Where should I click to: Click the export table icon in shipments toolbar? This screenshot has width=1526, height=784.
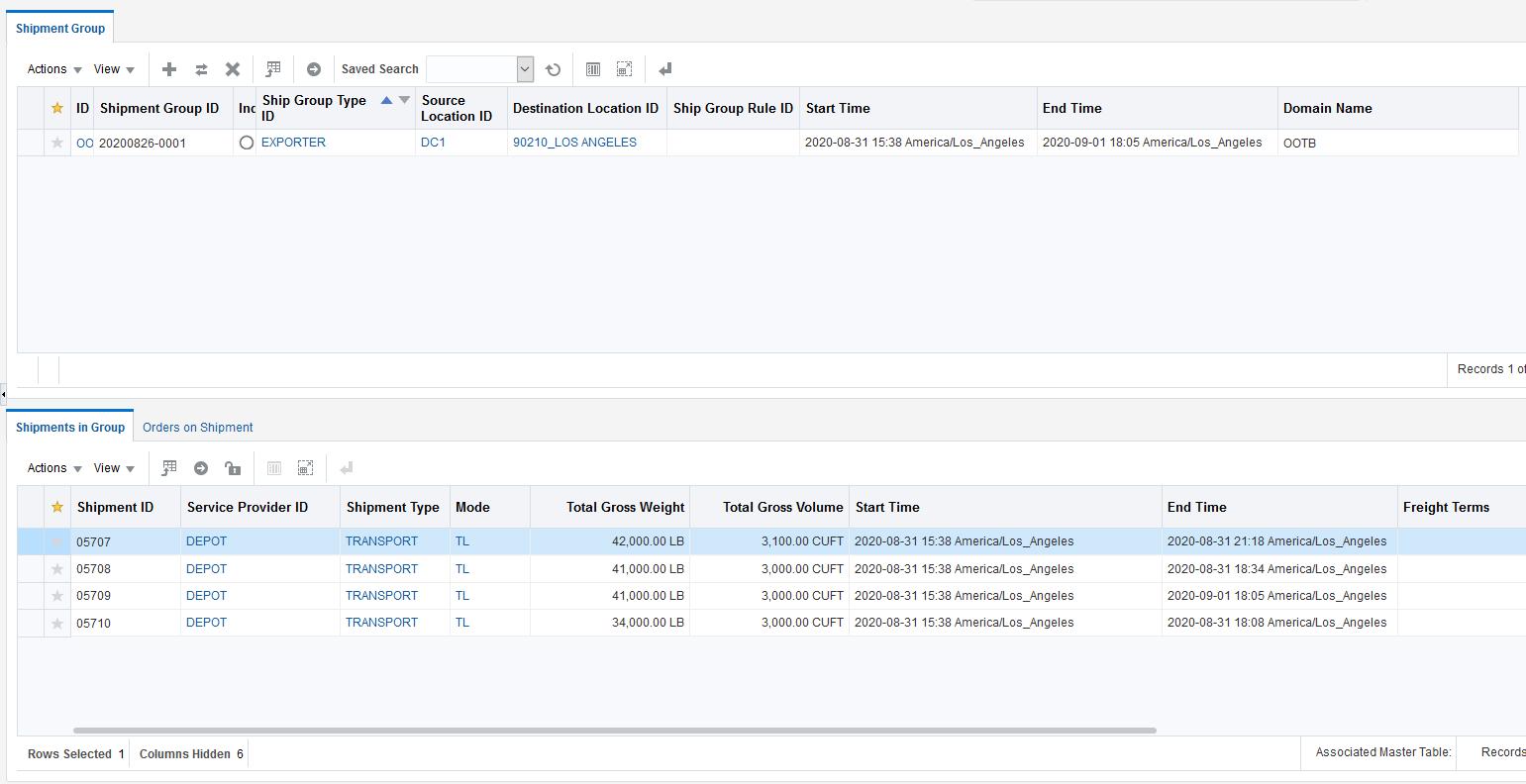169,468
